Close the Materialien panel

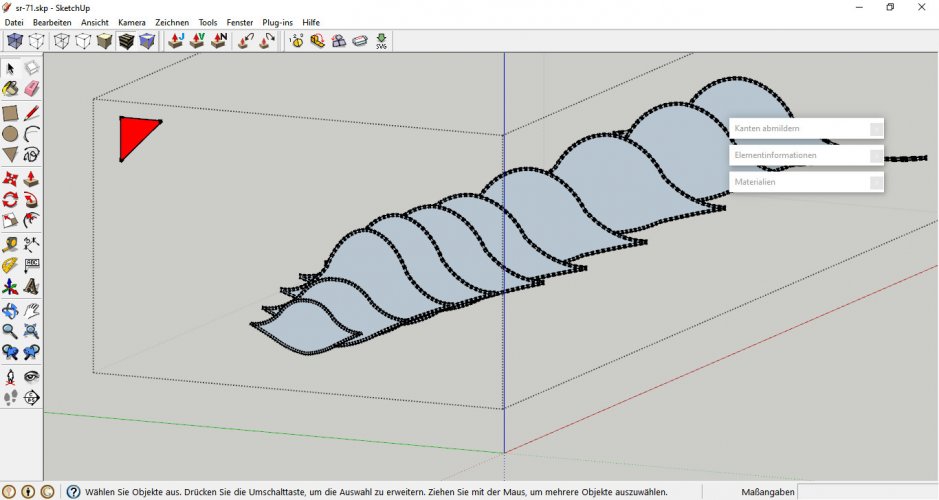[x=876, y=183]
